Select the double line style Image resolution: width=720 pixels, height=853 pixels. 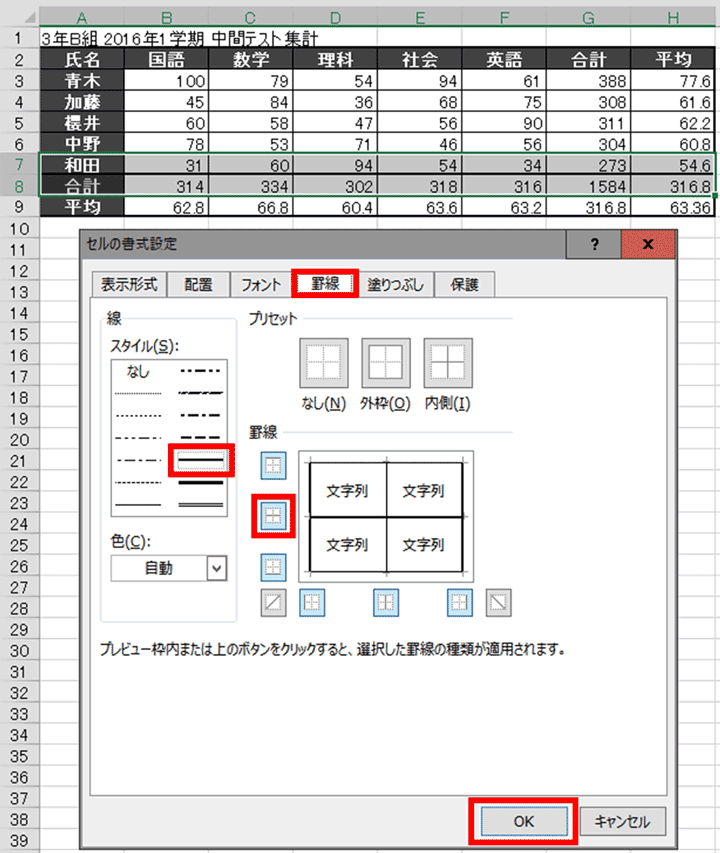pos(201,505)
